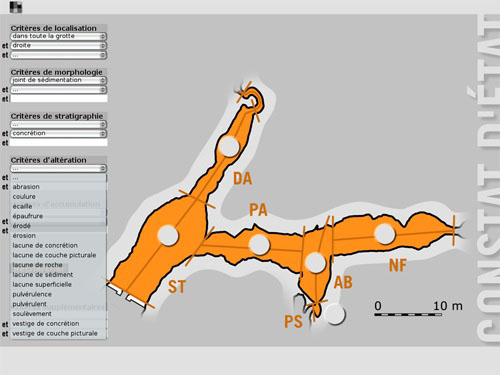The image size is (500, 375).
Task: Click the ST zone label on map
Action: pos(177,287)
